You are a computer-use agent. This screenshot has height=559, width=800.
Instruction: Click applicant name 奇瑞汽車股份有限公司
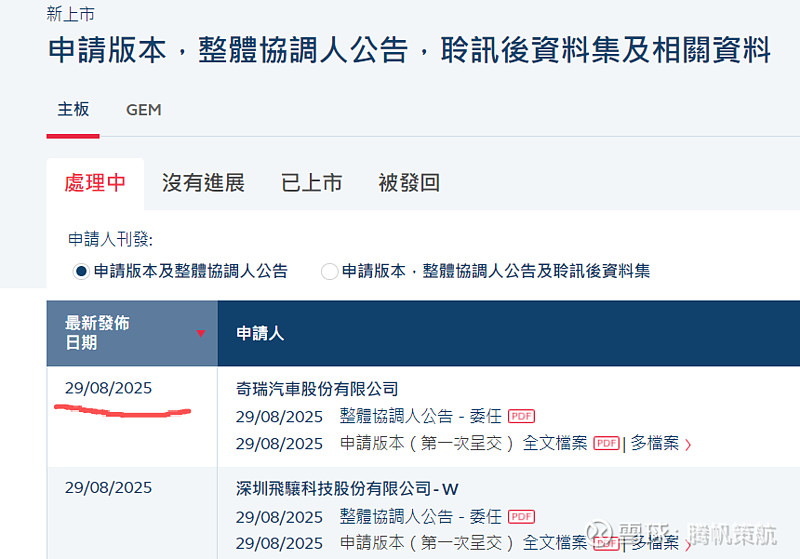tap(317, 389)
